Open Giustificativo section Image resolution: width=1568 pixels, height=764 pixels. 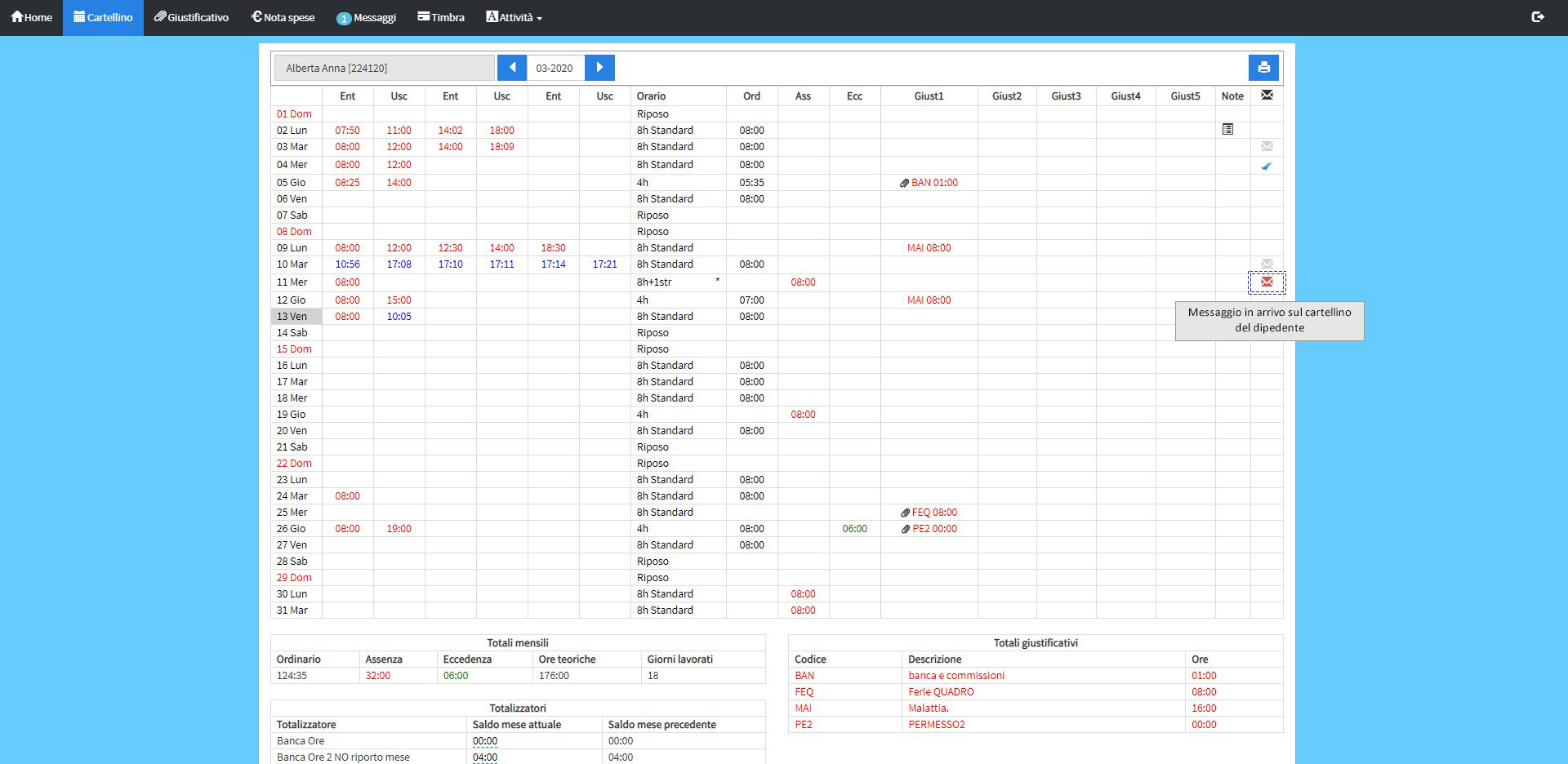pyautogui.click(x=191, y=17)
